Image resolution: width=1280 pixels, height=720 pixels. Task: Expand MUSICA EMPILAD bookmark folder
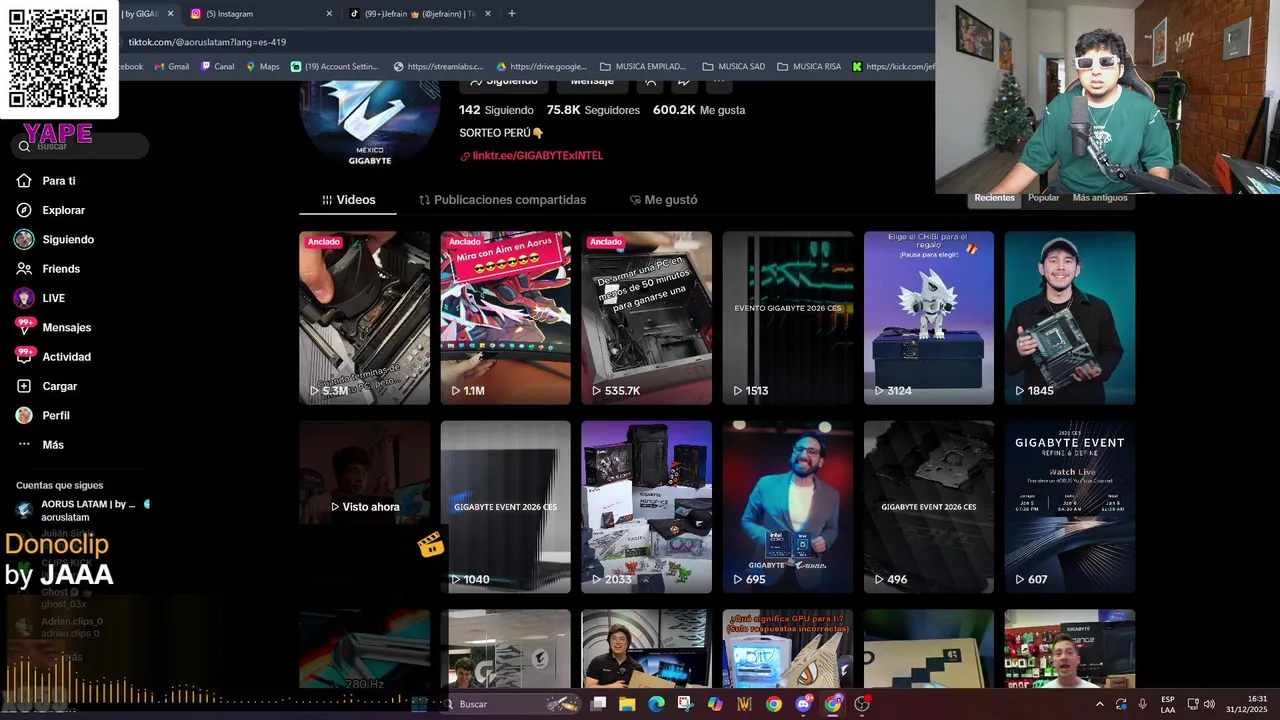point(642,67)
